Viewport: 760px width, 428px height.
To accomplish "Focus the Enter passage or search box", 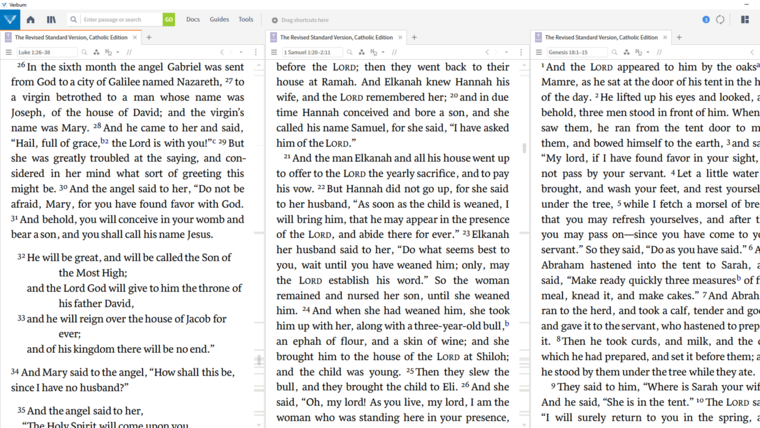I will 121,20.
